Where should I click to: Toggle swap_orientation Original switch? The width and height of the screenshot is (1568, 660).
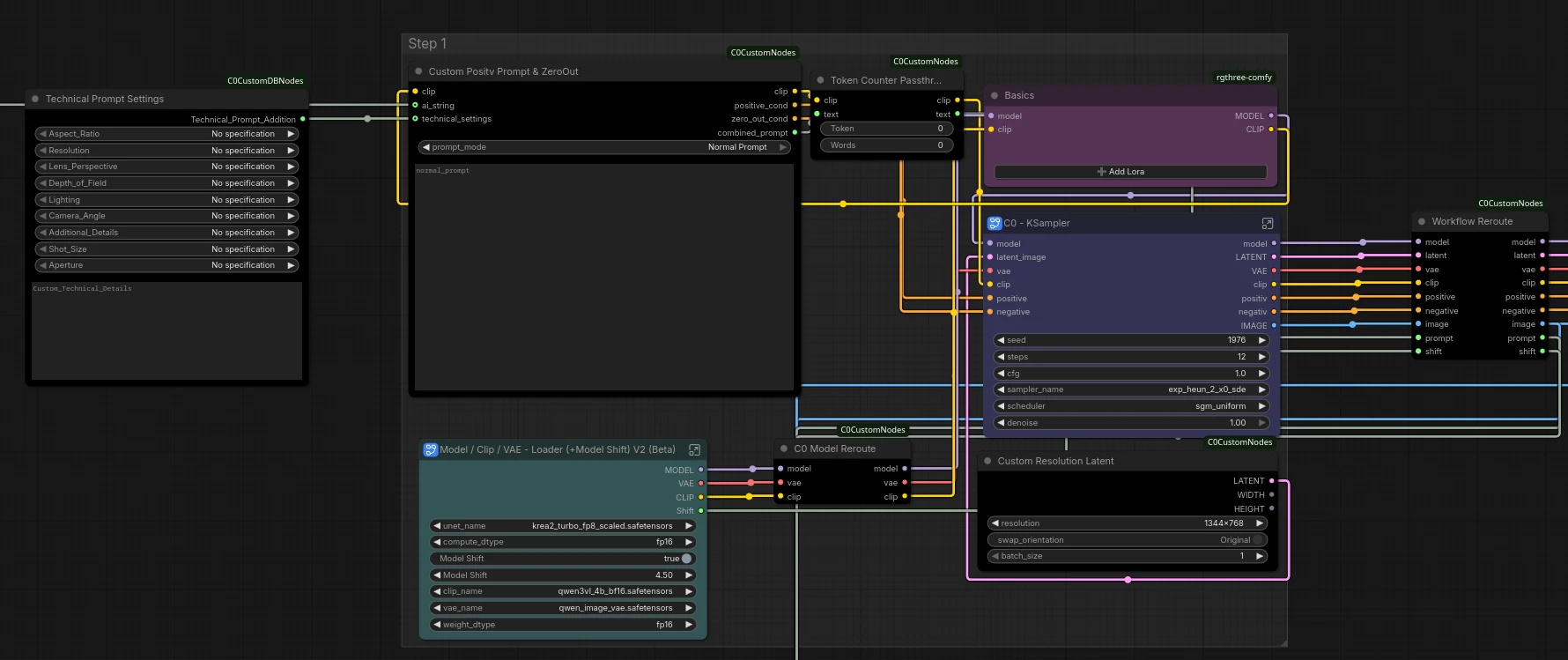click(1259, 540)
